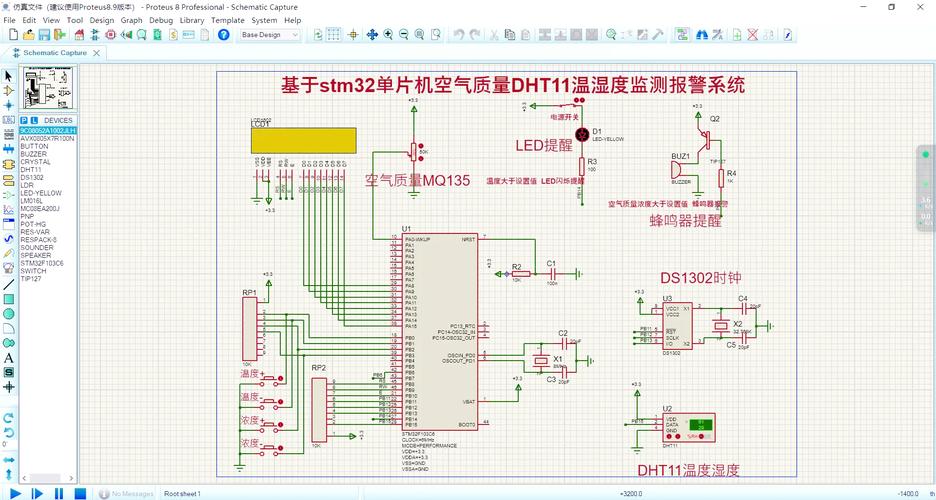Image resolution: width=936 pixels, height=500 pixels.
Task: Select the 2D Graphics Text tool
Action: tap(8, 358)
